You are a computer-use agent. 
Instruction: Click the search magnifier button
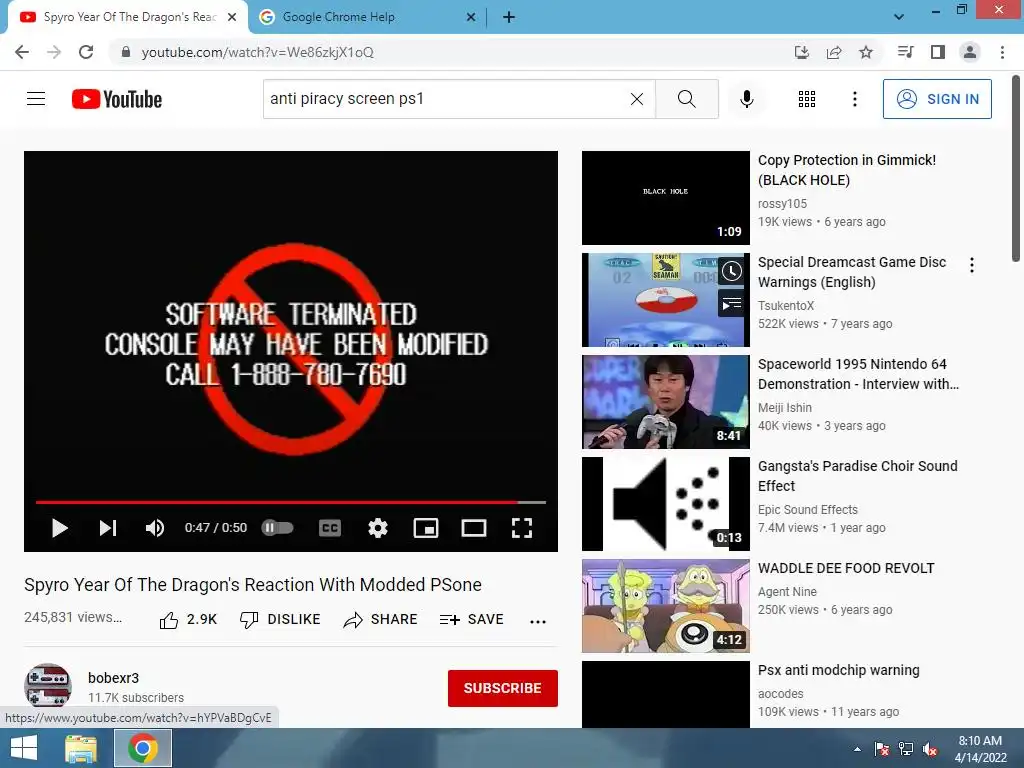(686, 99)
